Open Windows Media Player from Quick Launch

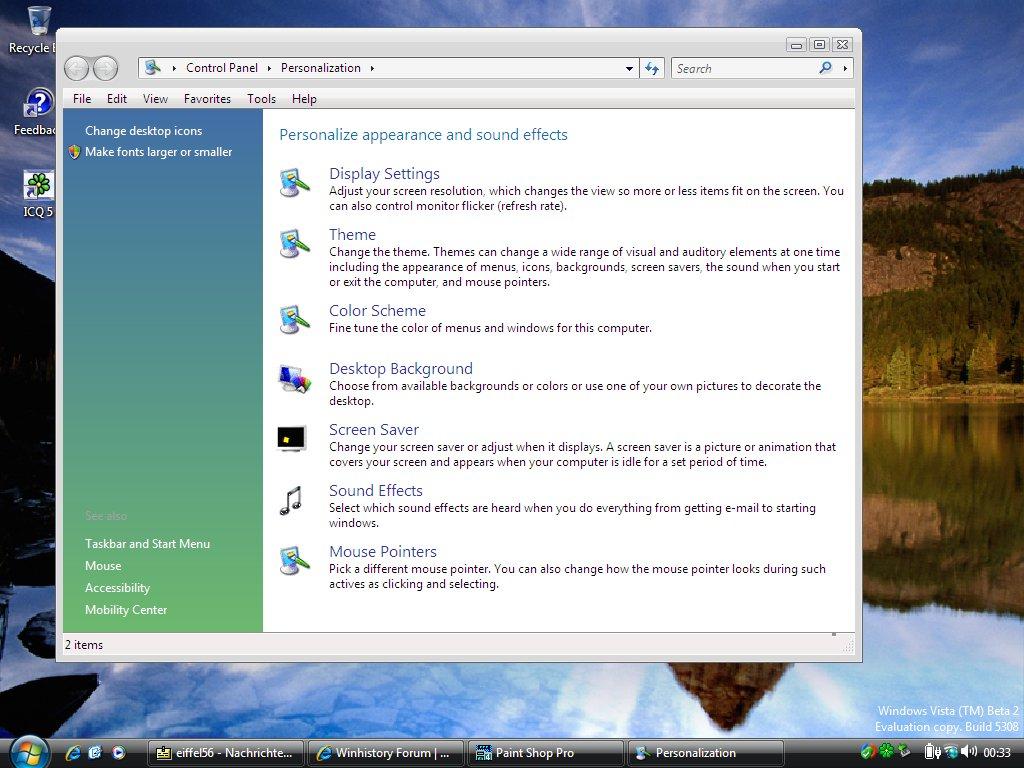tap(119, 753)
